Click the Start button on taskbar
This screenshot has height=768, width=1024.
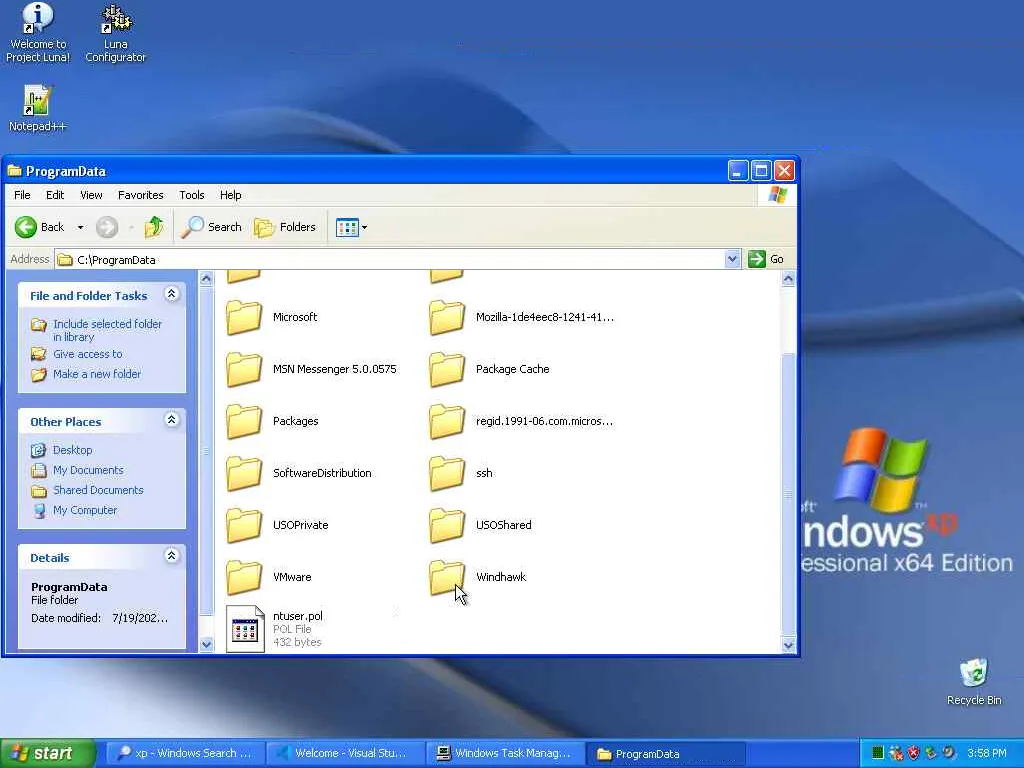pyautogui.click(x=47, y=753)
